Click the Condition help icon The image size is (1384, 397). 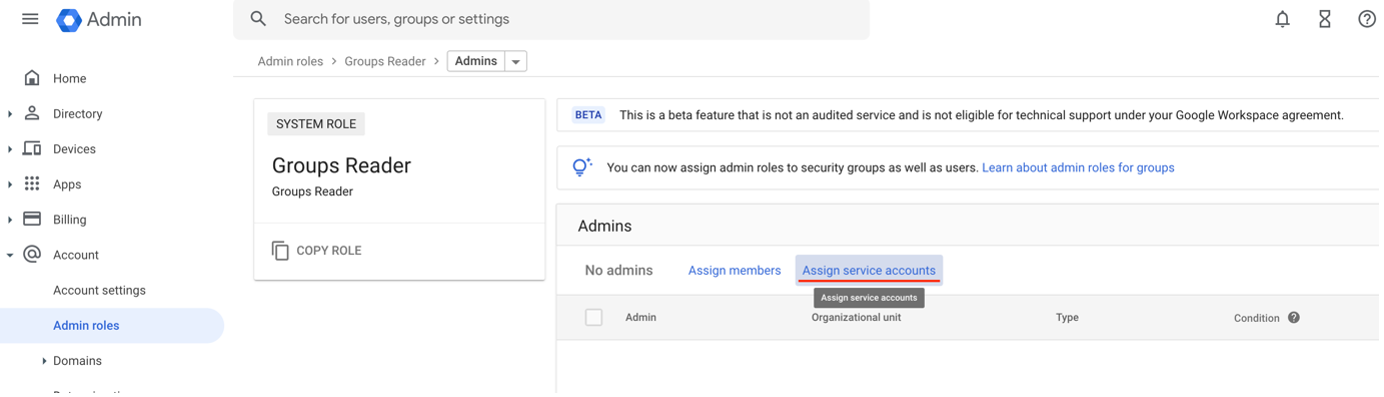tap(1293, 318)
